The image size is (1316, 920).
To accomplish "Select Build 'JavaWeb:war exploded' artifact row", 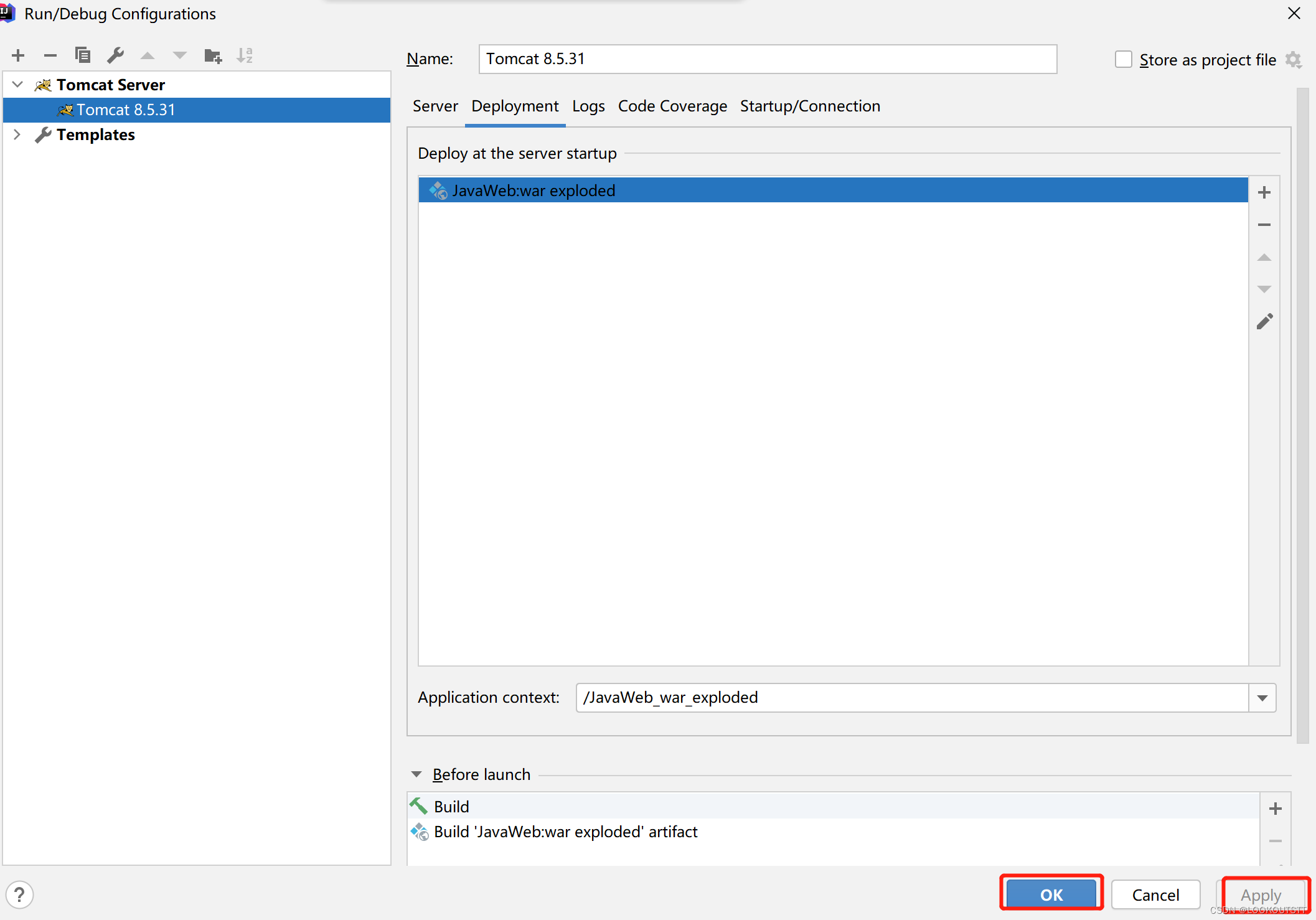I will click(834, 832).
